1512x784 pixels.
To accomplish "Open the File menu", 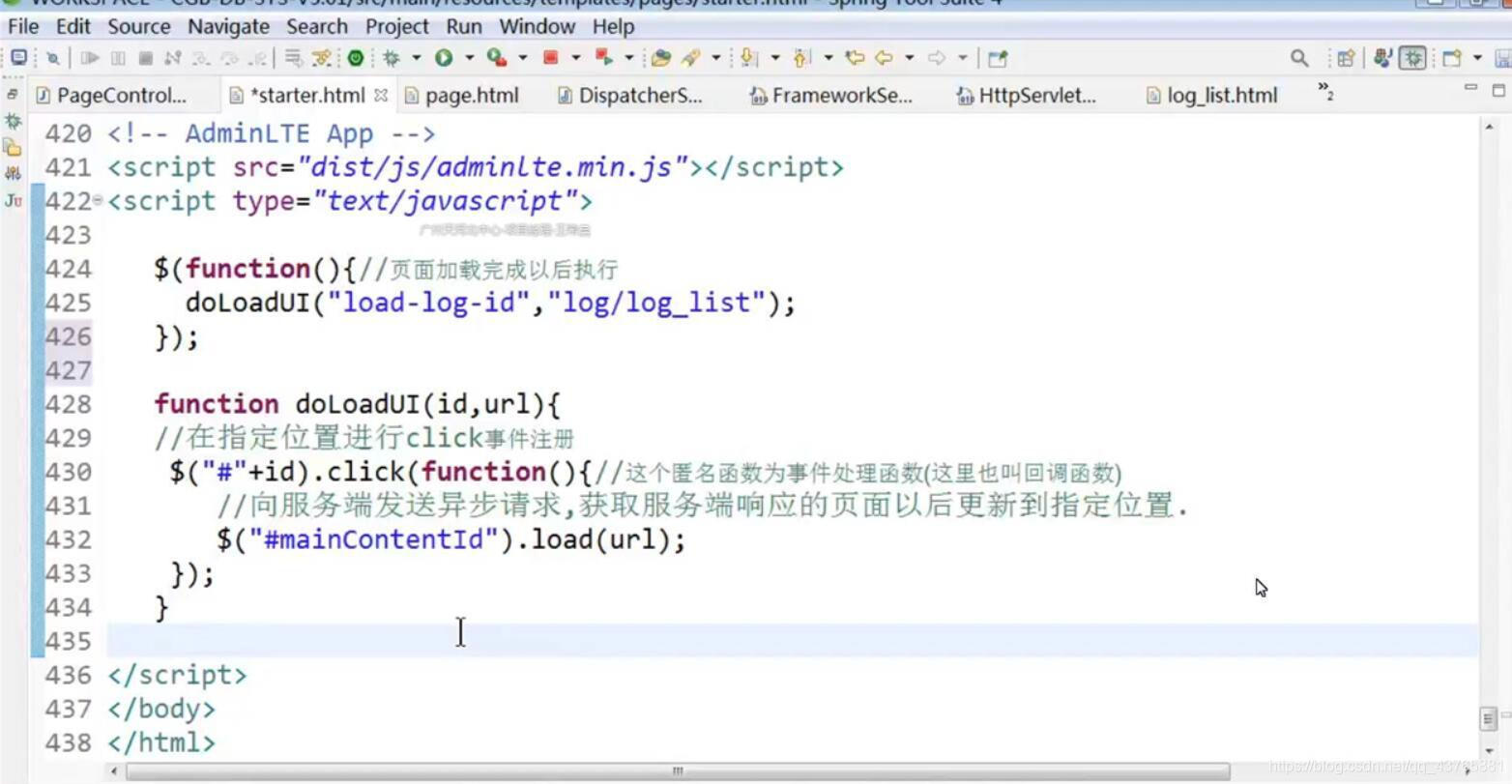I will [23, 26].
